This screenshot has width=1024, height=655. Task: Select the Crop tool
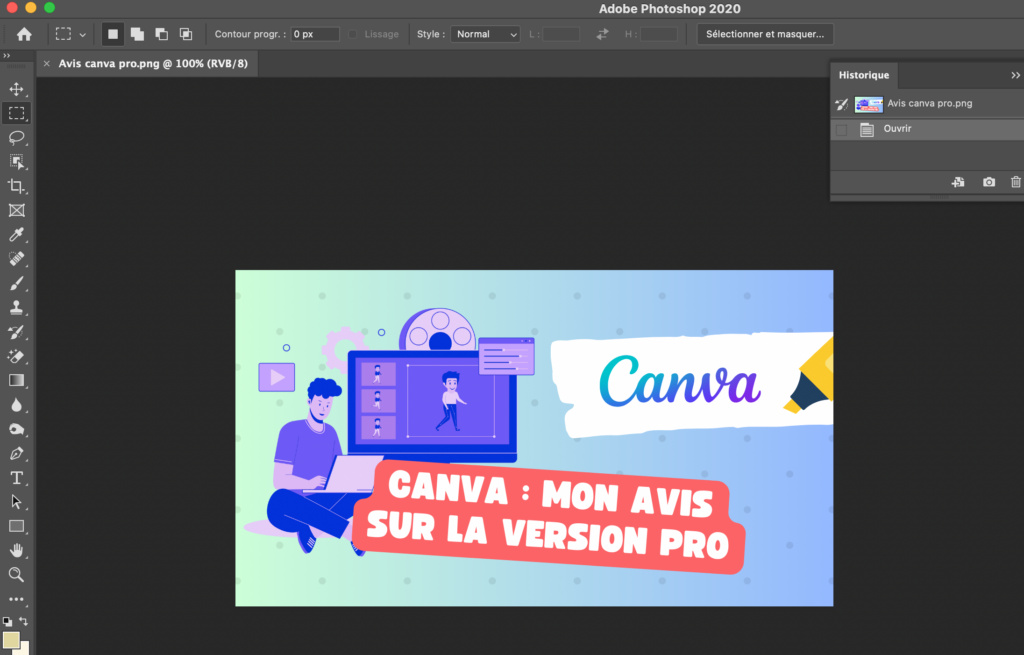16,186
